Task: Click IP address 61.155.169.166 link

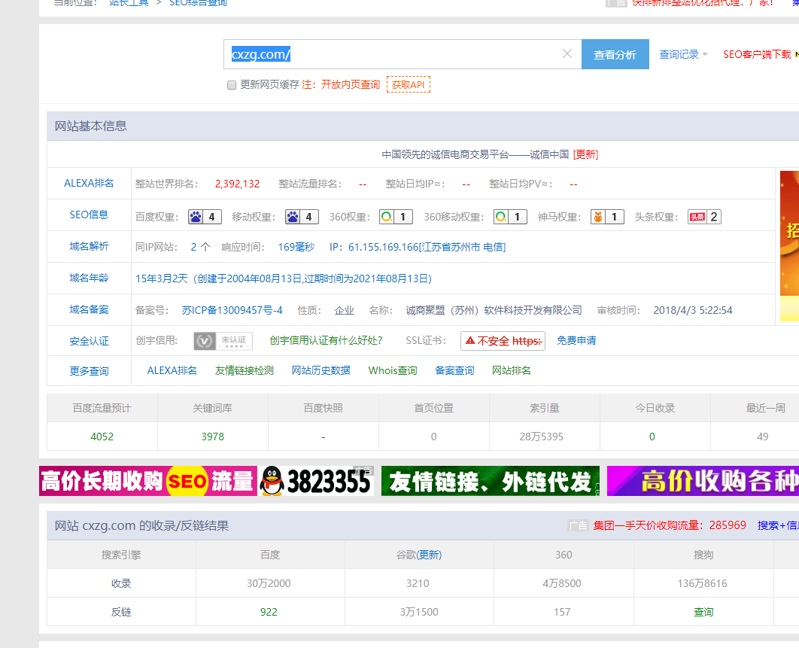Action: [417, 247]
